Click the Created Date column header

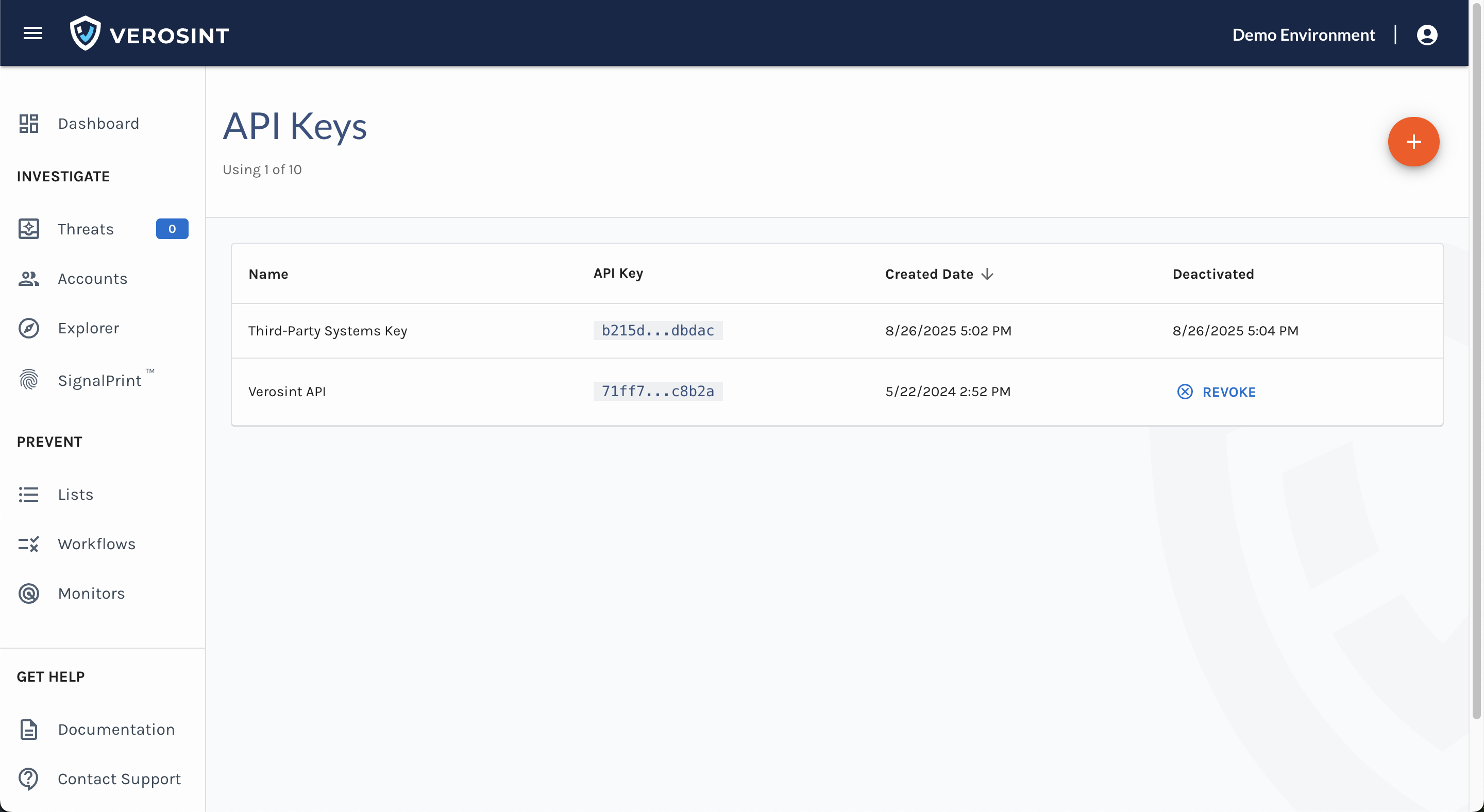pyautogui.click(x=929, y=274)
